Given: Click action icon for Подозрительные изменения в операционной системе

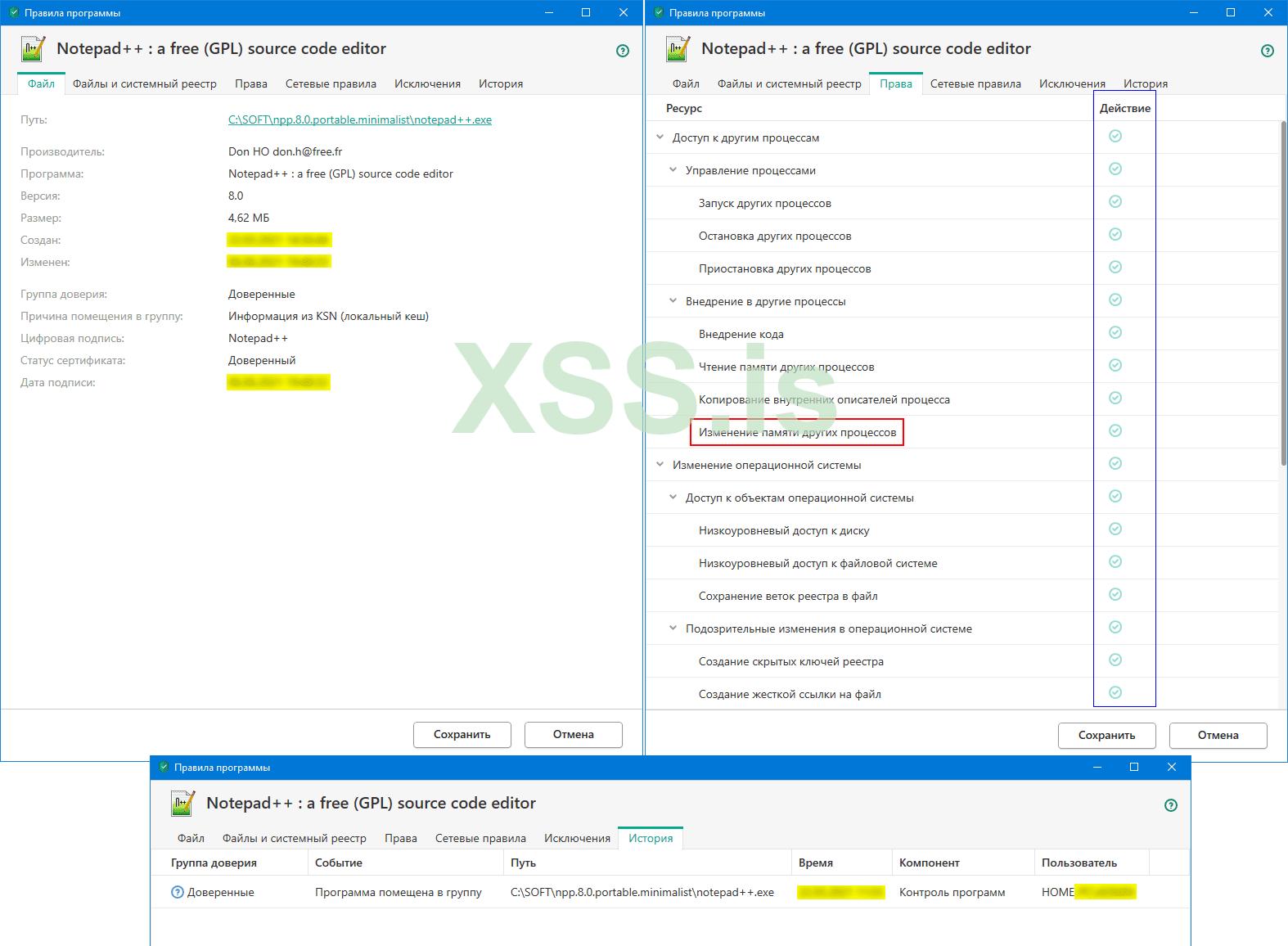Looking at the screenshot, I should [1115, 627].
